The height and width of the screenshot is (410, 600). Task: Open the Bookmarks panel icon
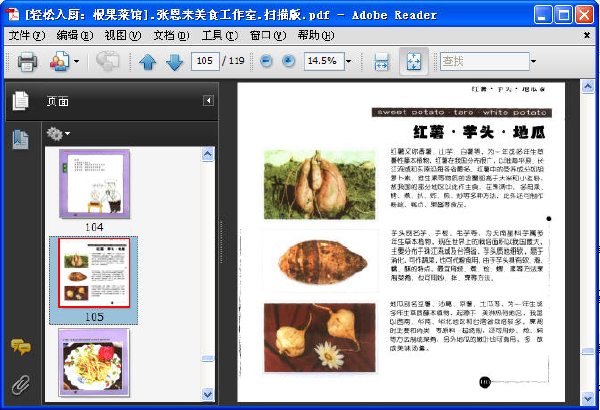point(20,139)
